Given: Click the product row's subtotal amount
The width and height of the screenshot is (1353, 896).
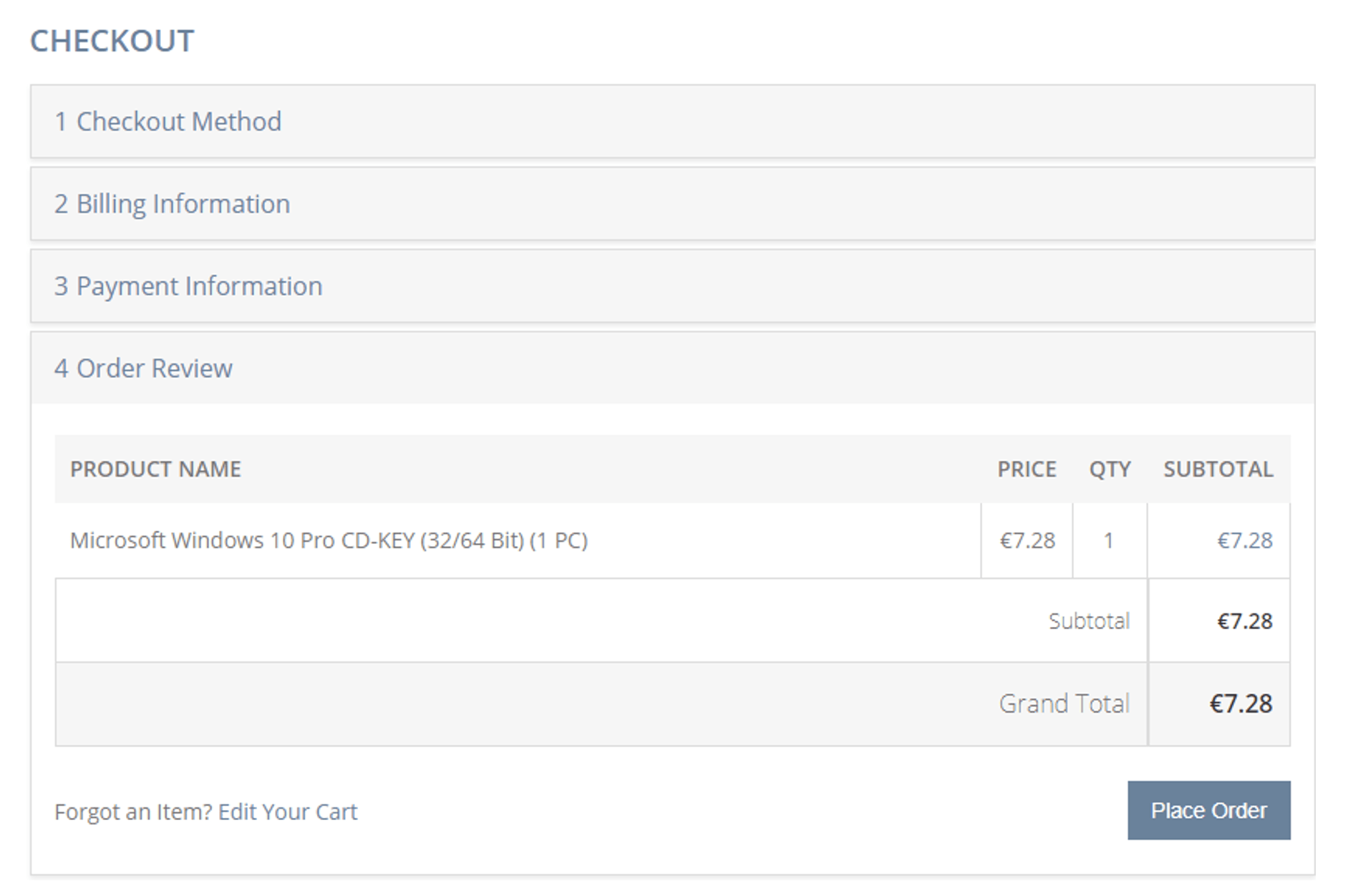Looking at the screenshot, I should pos(1245,540).
